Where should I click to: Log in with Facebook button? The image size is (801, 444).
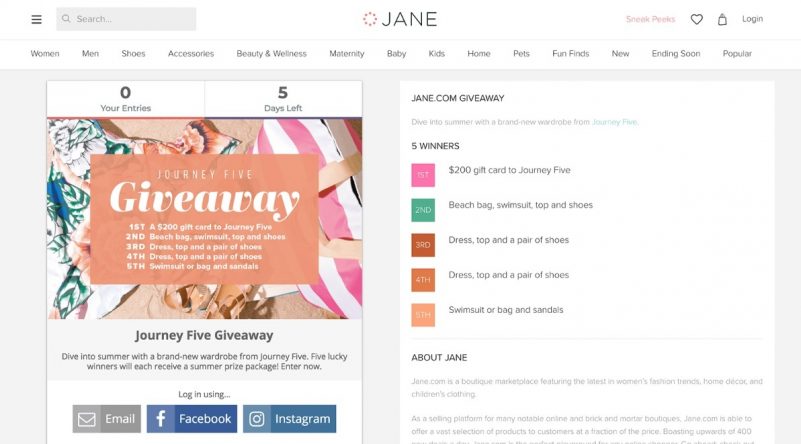[192, 419]
